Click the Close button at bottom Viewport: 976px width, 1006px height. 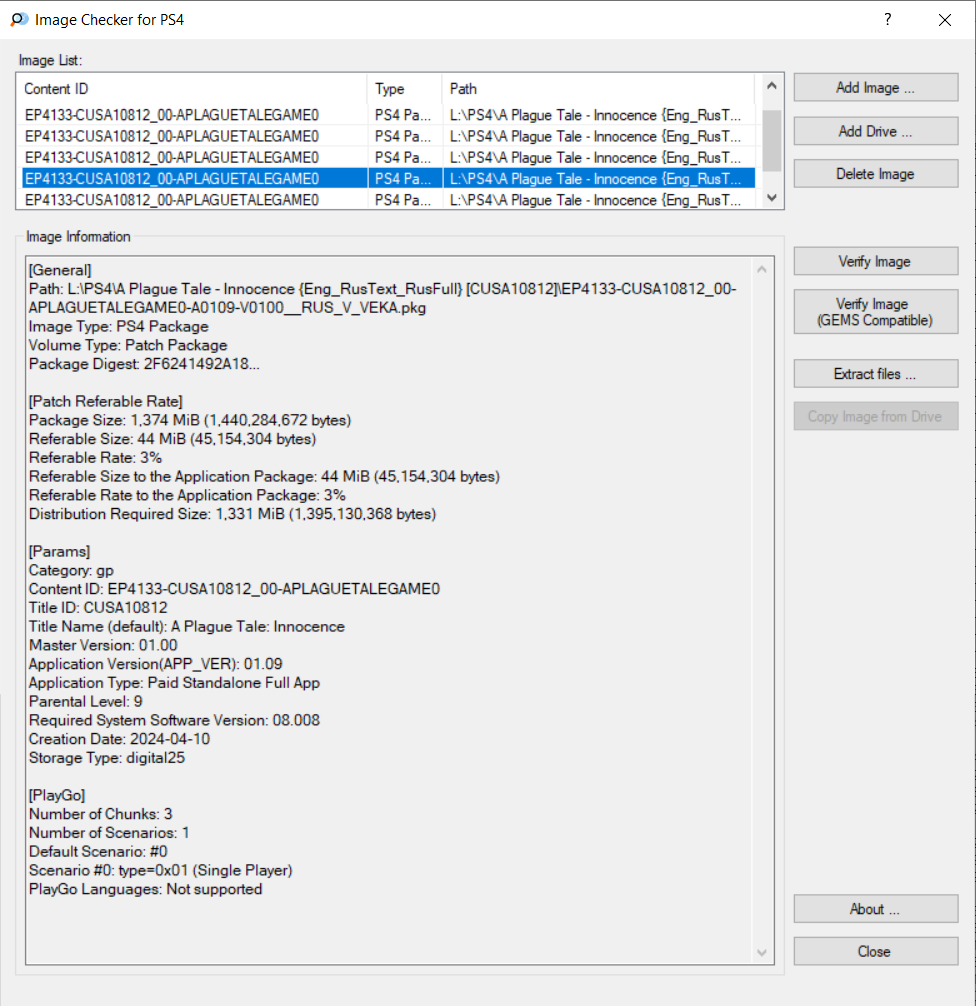pyautogui.click(x=876, y=951)
